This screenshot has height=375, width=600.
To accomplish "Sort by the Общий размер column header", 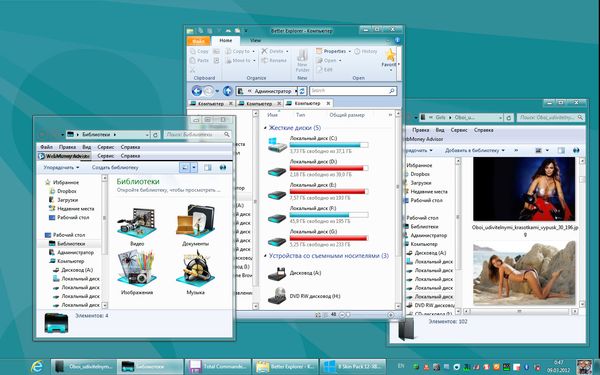I will coord(347,115).
